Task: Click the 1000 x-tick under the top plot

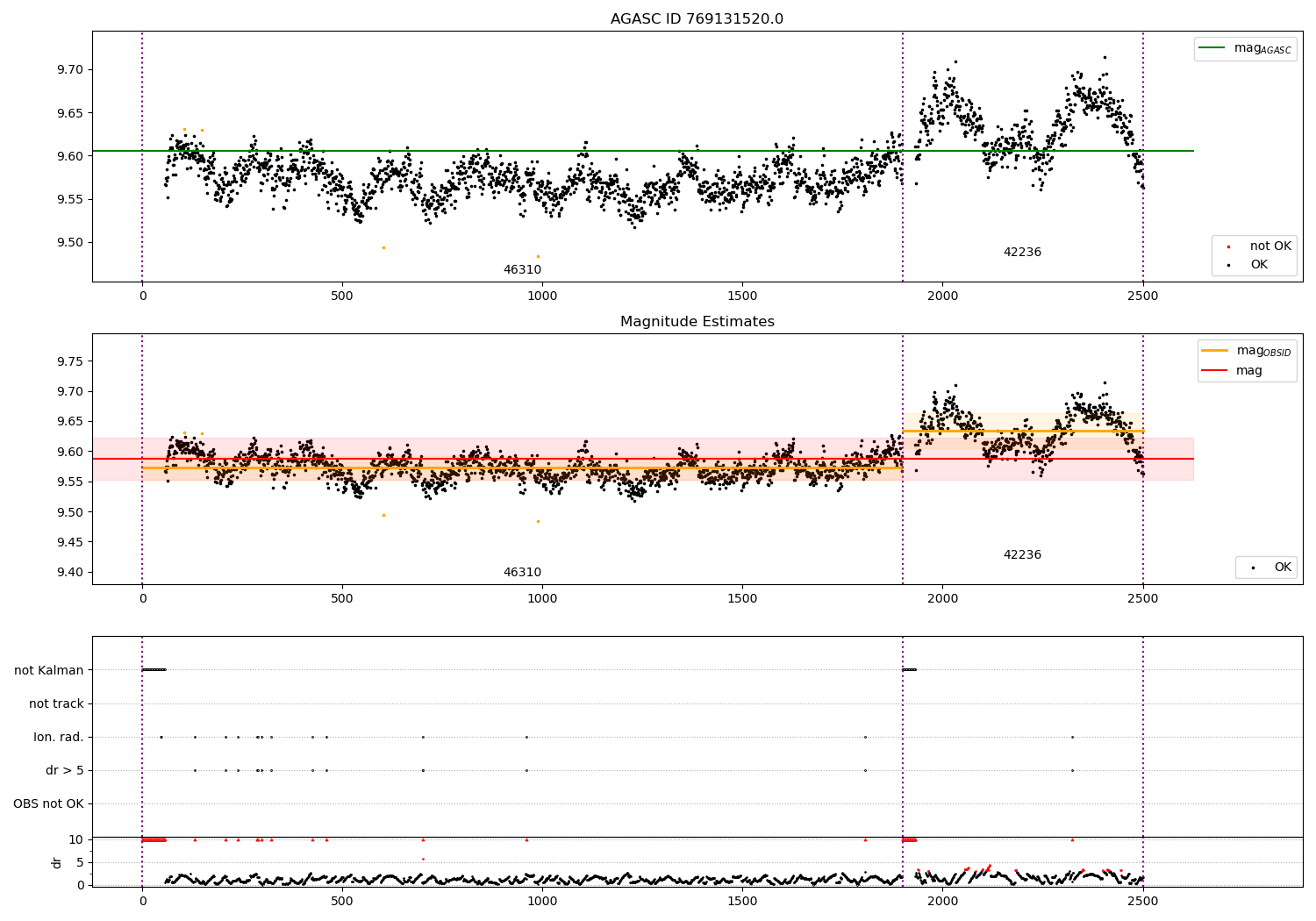Action: [x=542, y=296]
